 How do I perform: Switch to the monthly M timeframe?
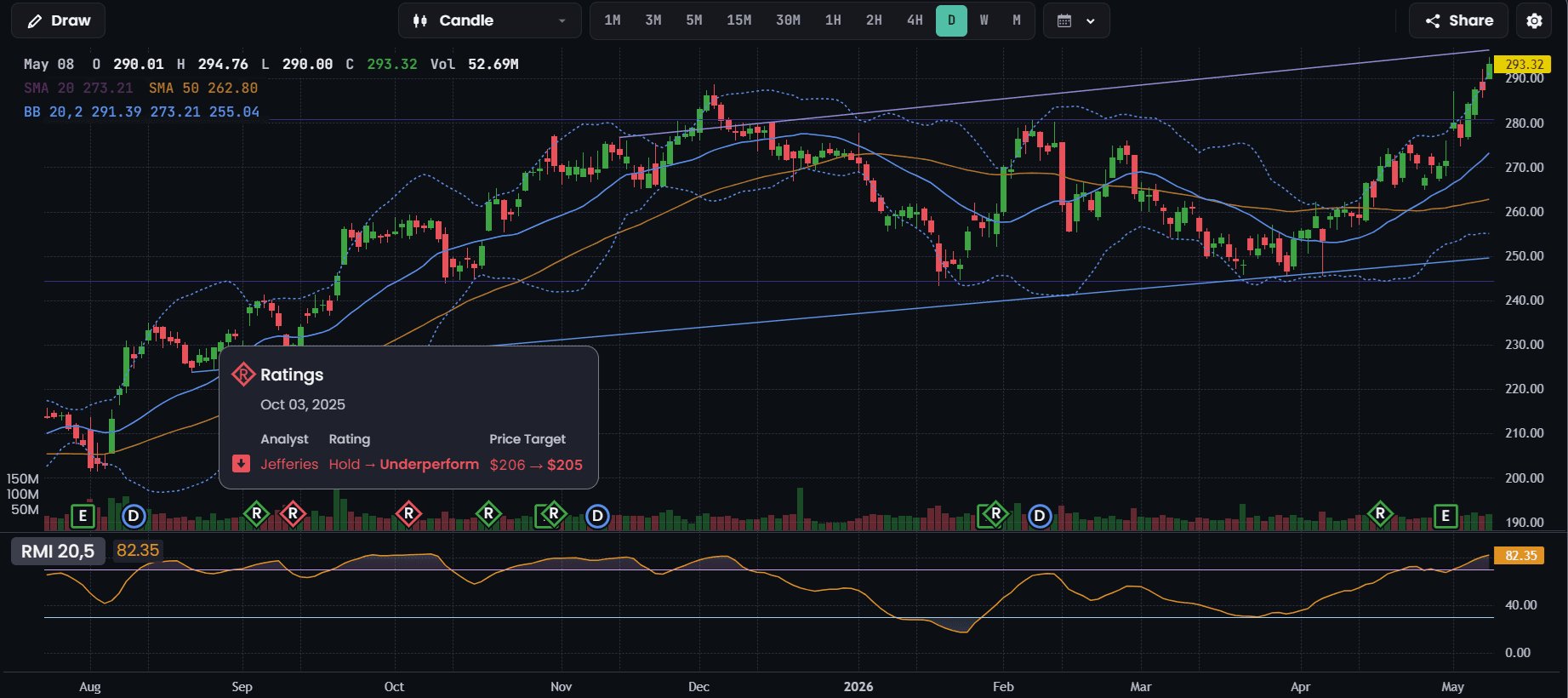pos(1016,20)
